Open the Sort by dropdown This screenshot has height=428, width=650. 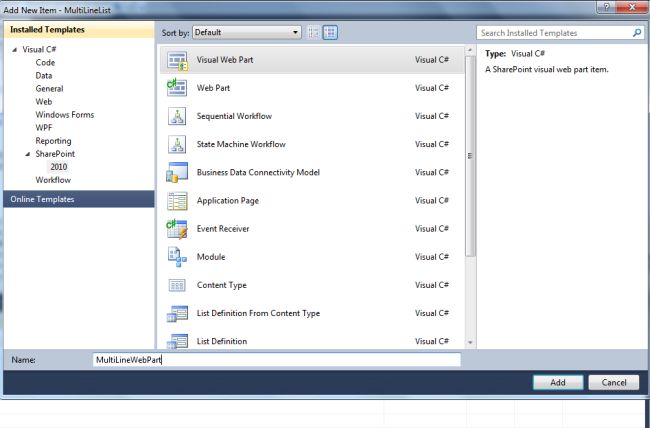click(x=247, y=32)
